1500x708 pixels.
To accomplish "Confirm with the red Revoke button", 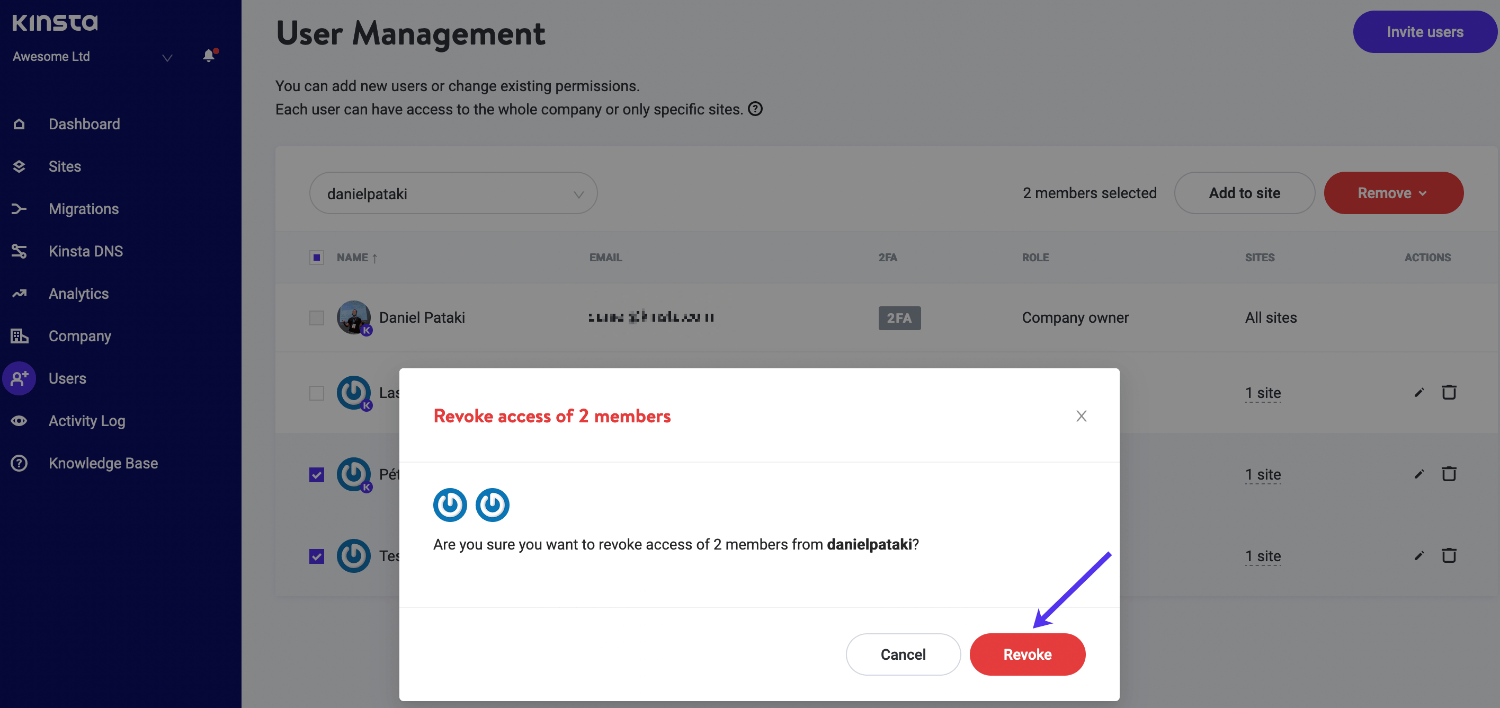I will (x=1027, y=654).
